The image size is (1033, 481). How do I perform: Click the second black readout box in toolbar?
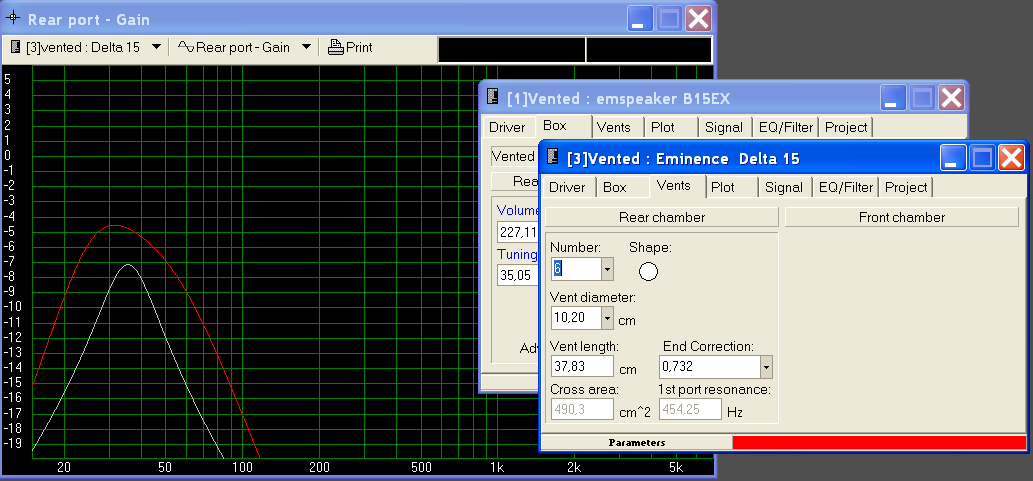[x=649, y=50]
